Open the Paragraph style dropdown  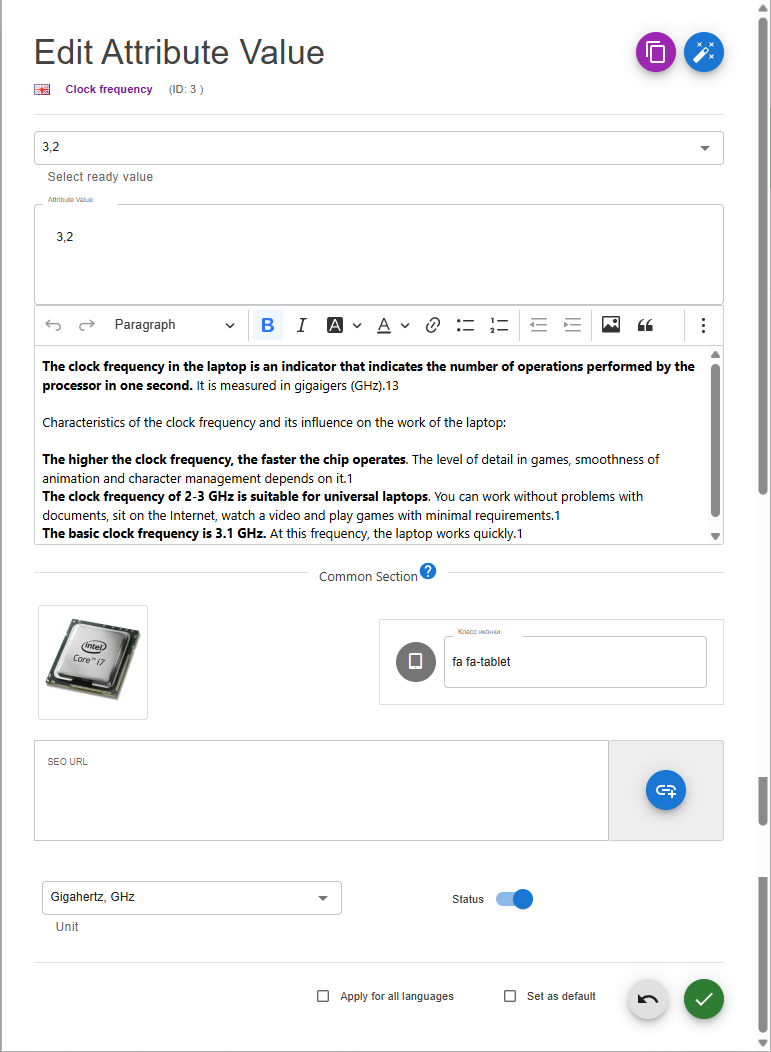click(x=174, y=325)
